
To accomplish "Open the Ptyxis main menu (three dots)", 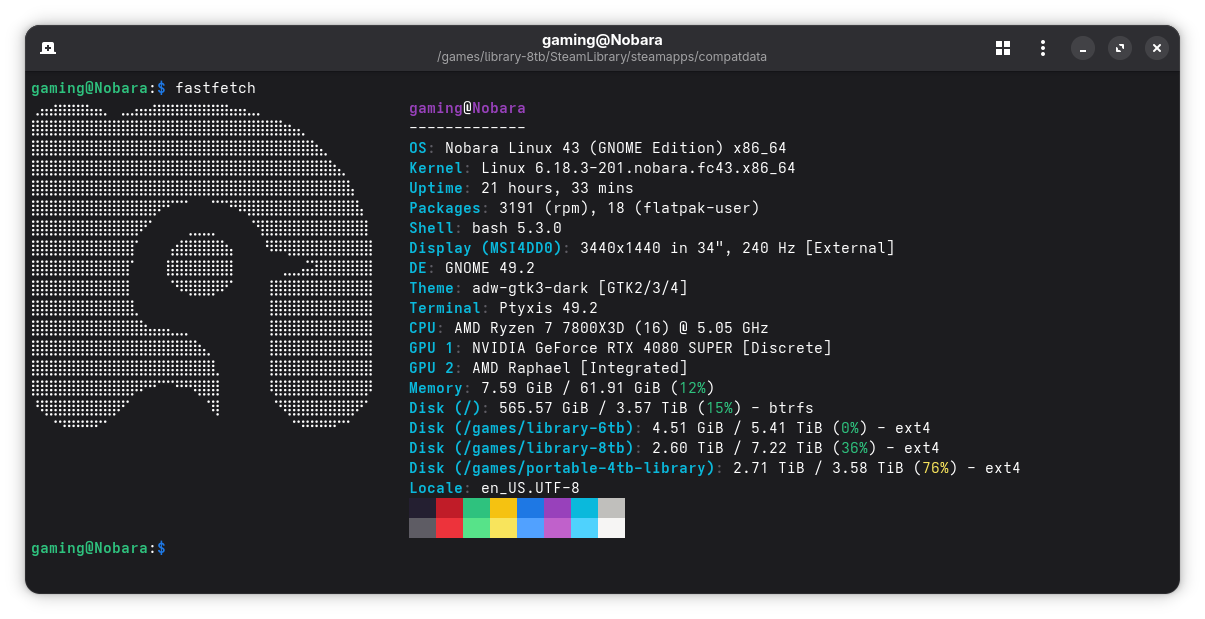I will click(x=1043, y=48).
